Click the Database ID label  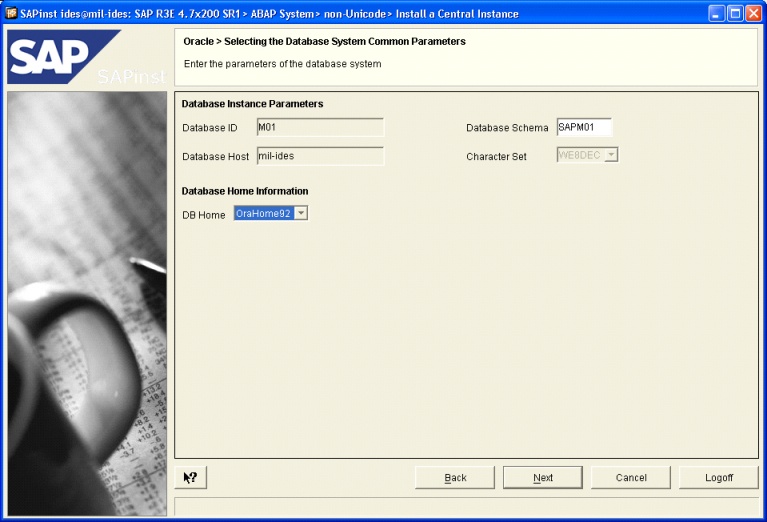click(x=210, y=128)
